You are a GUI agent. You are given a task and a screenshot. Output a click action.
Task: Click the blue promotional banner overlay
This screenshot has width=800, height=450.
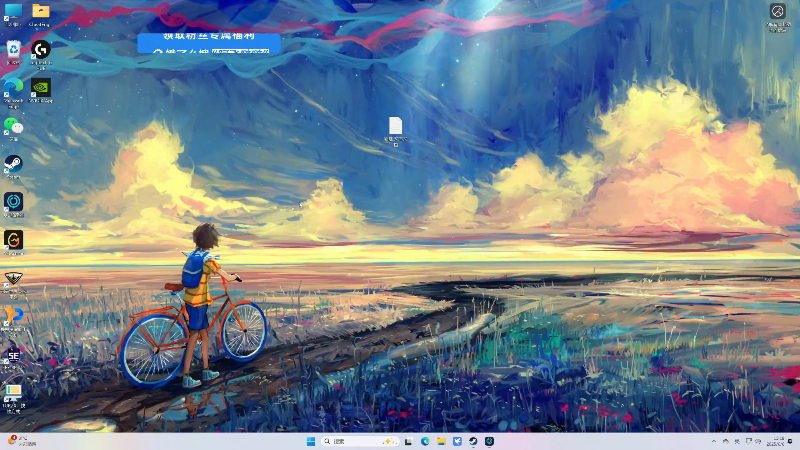click(x=209, y=43)
